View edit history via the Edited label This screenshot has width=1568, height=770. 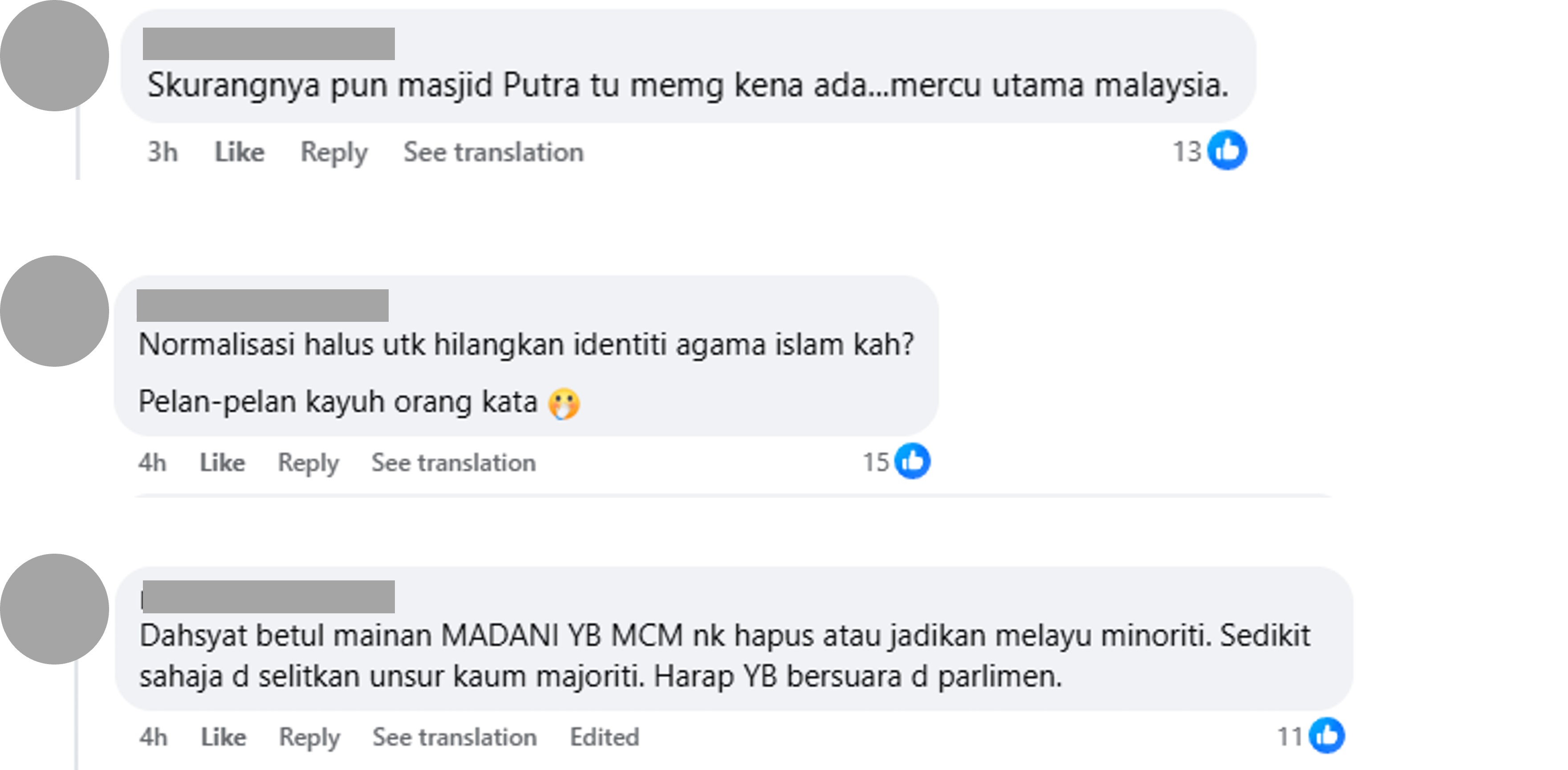(605, 737)
